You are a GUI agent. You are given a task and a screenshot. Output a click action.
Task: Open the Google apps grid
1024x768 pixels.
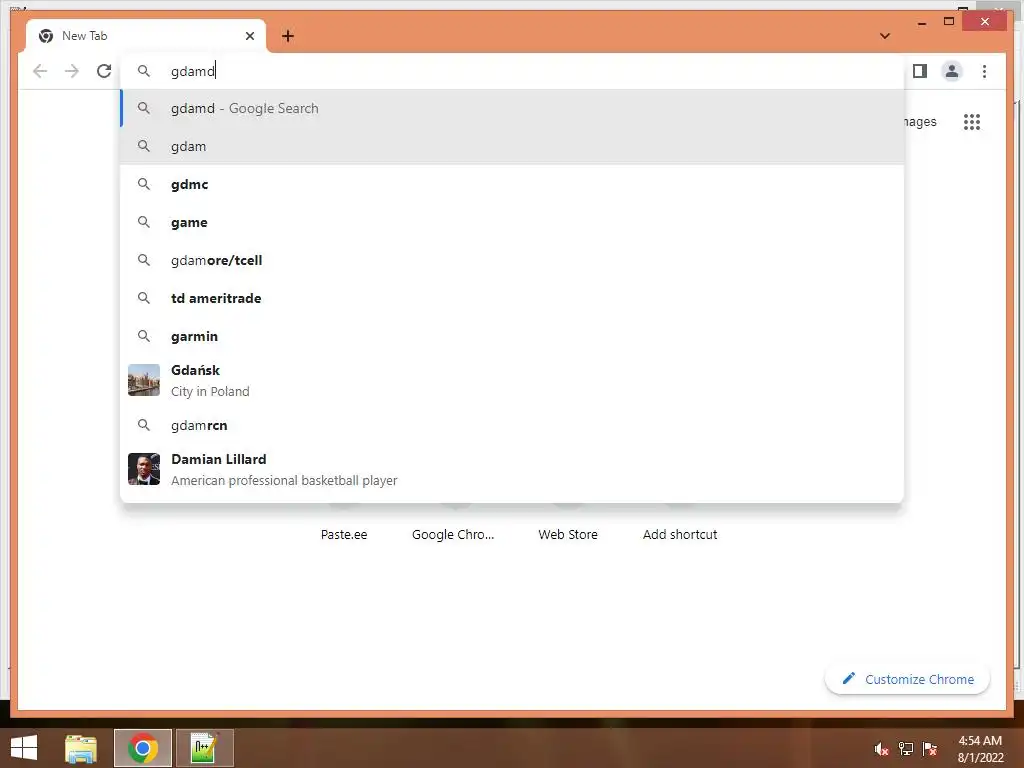pyautogui.click(x=972, y=122)
